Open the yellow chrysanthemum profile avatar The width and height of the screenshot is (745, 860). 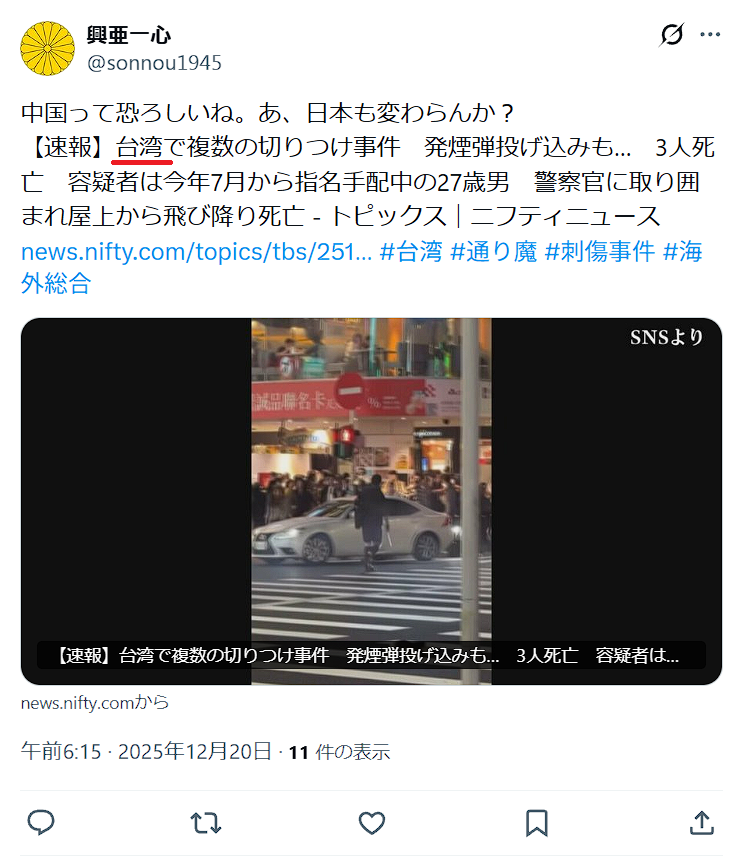click(48, 49)
